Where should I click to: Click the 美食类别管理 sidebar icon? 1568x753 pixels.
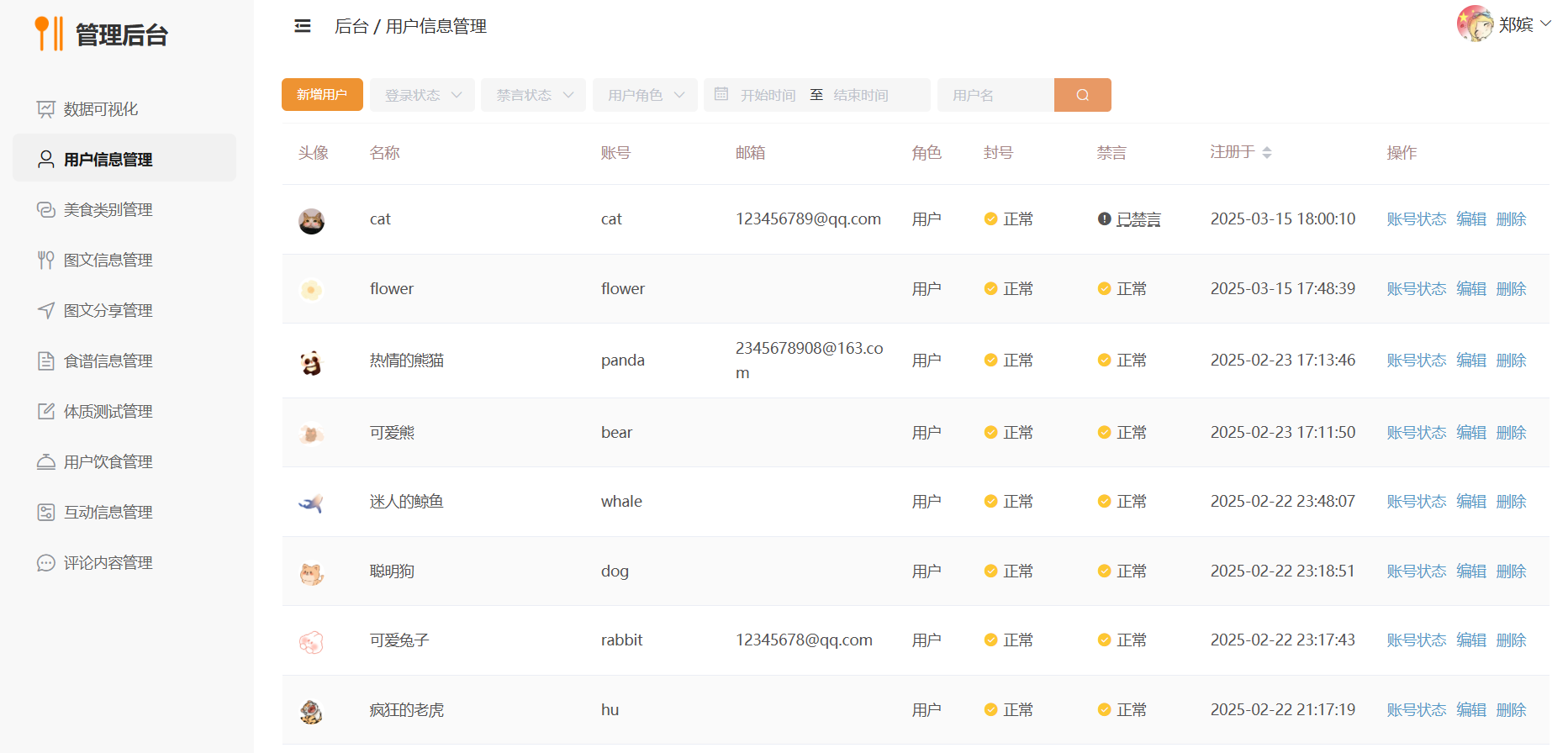click(46, 209)
